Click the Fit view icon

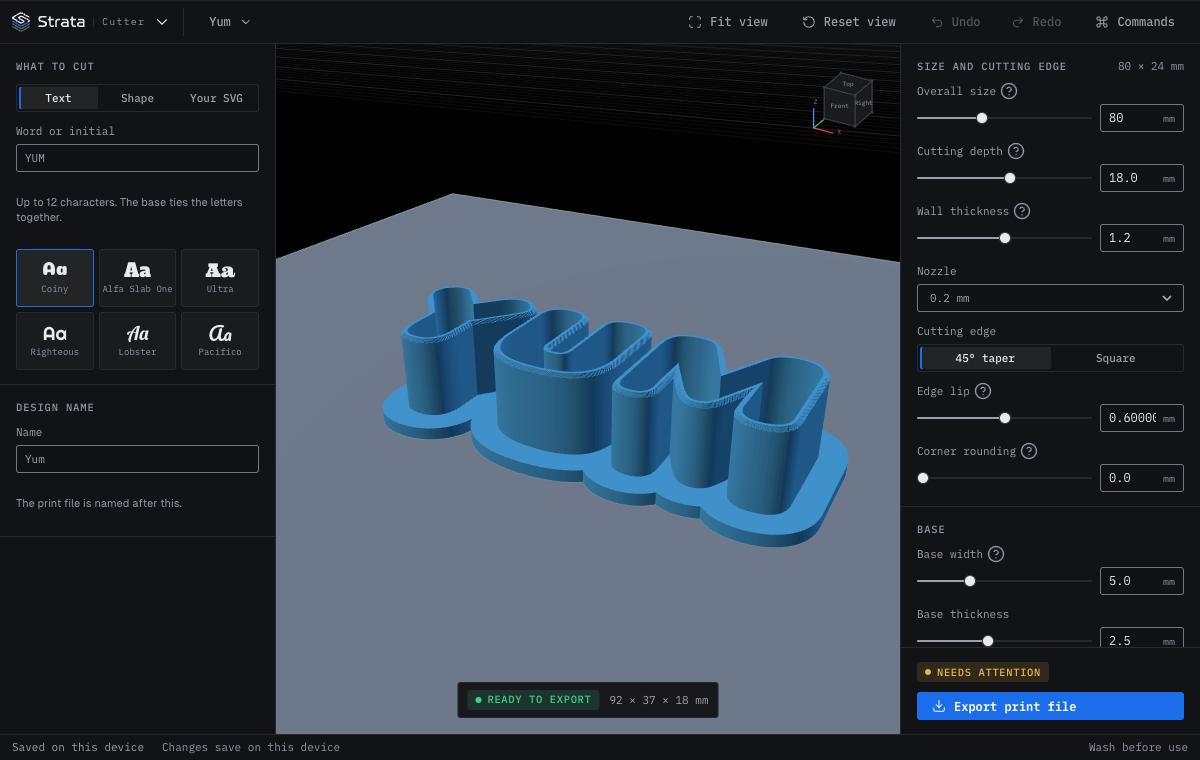[x=695, y=22]
